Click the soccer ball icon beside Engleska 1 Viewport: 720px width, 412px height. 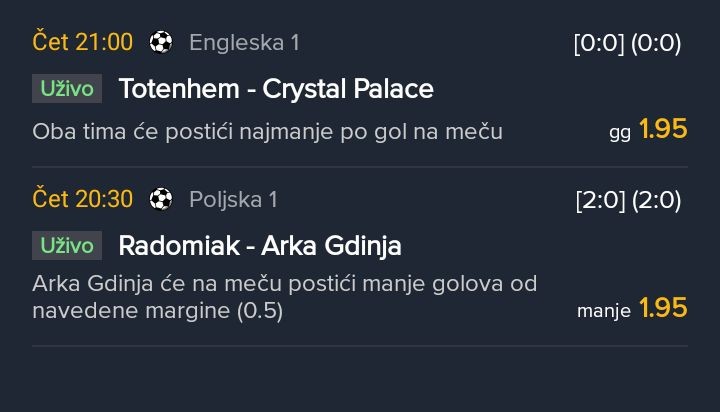(x=160, y=42)
